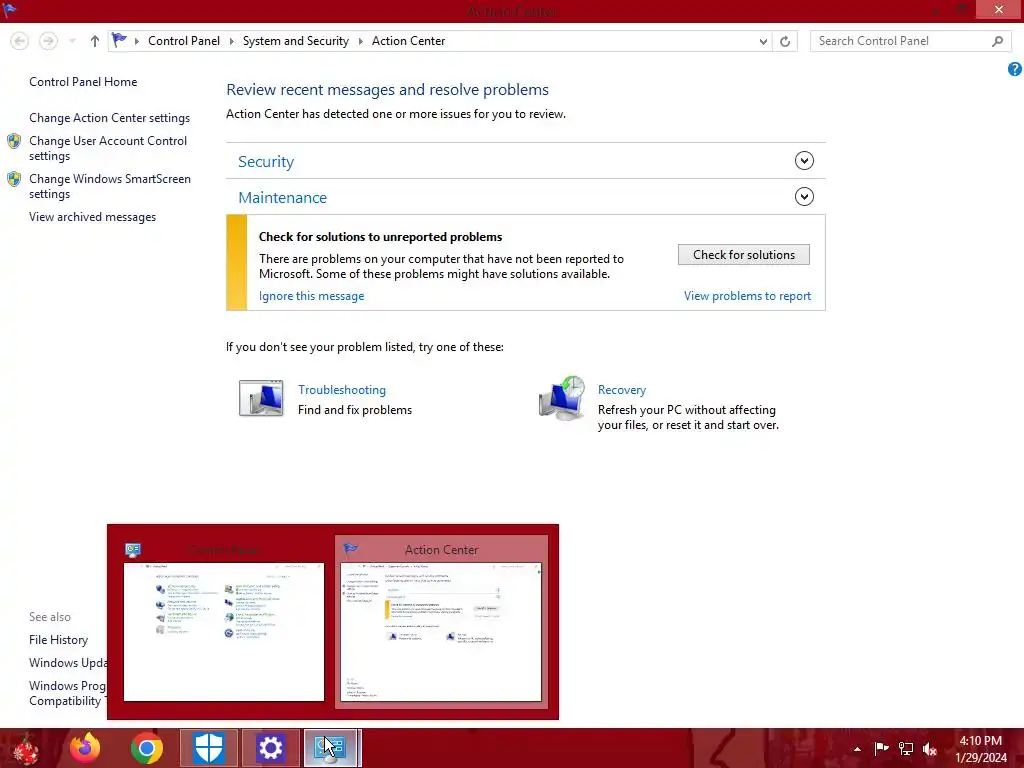Open Change Action Center settings
The height and width of the screenshot is (768, 1024).
pyautogui.click(x=109, y=118)
